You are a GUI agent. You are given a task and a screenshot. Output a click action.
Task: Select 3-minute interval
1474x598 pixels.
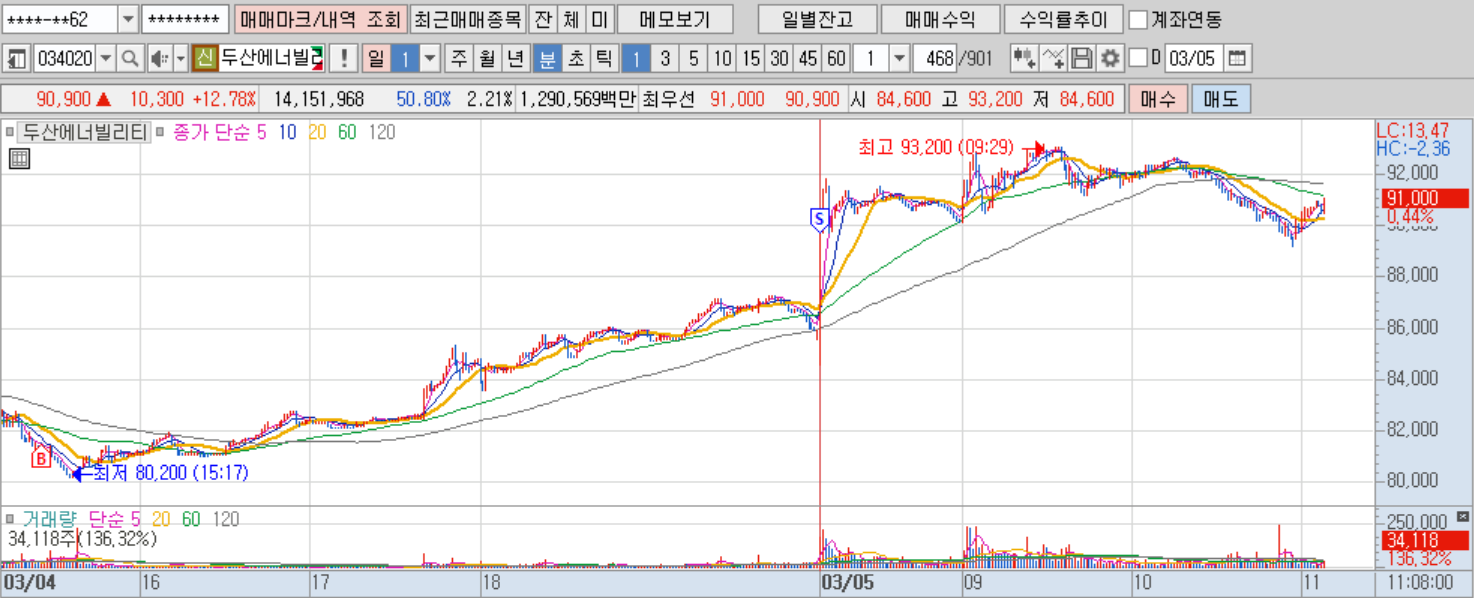click(x=665, y=58)
